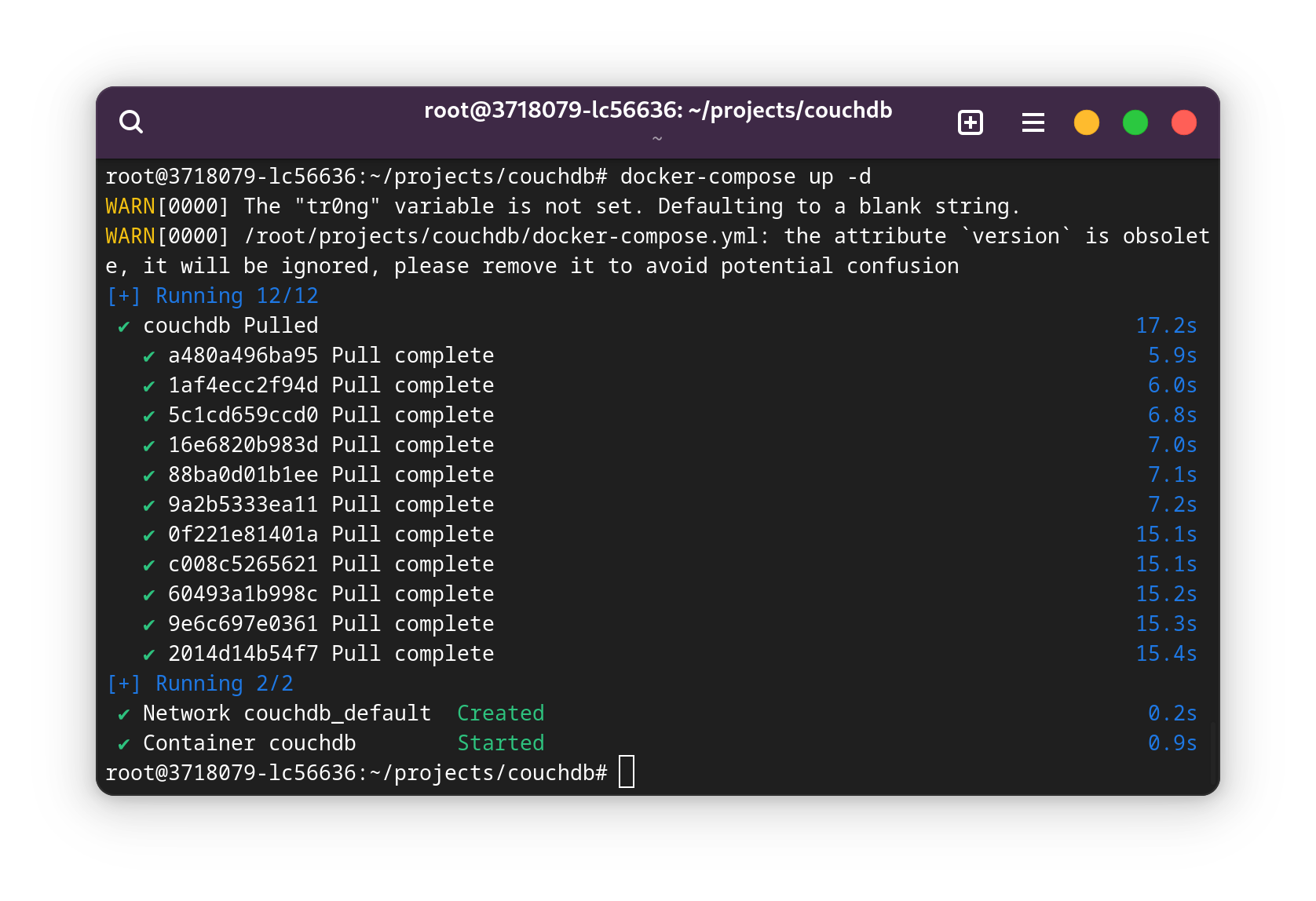Click the 'tr0ng variable is not set' warning

pyautogui.click(x=563, y=206)
